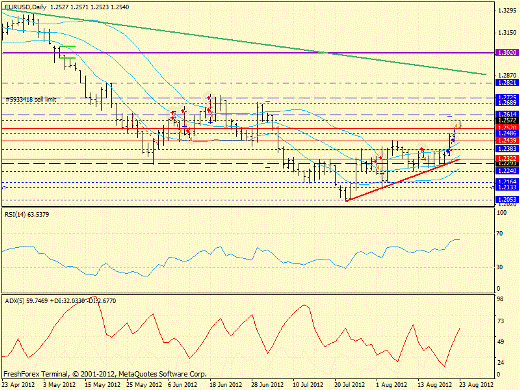Click the 10 Jul 2012 date label

[x=308, y=385]
